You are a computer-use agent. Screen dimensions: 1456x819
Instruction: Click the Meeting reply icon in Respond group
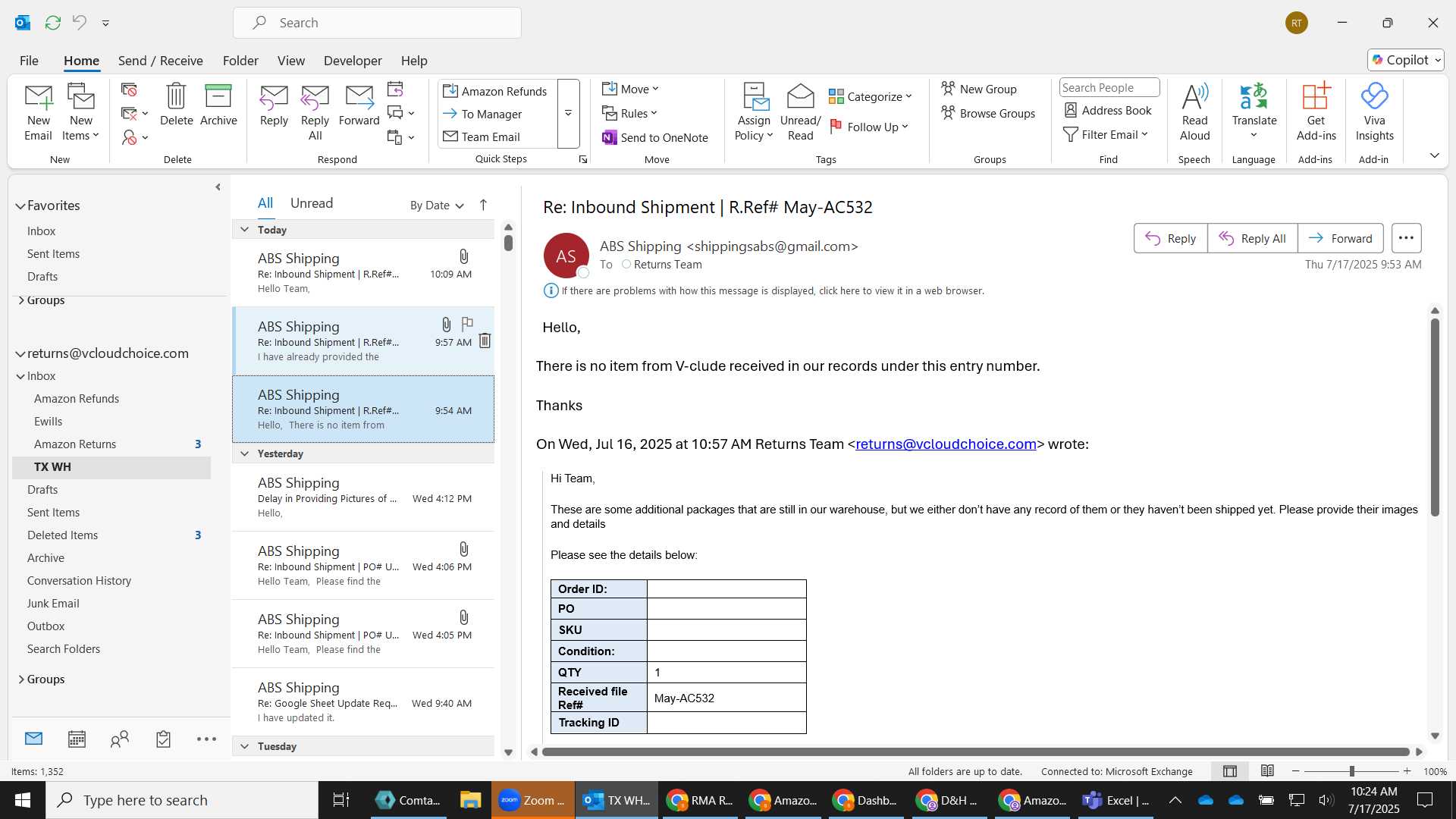[x=395, y=89]
